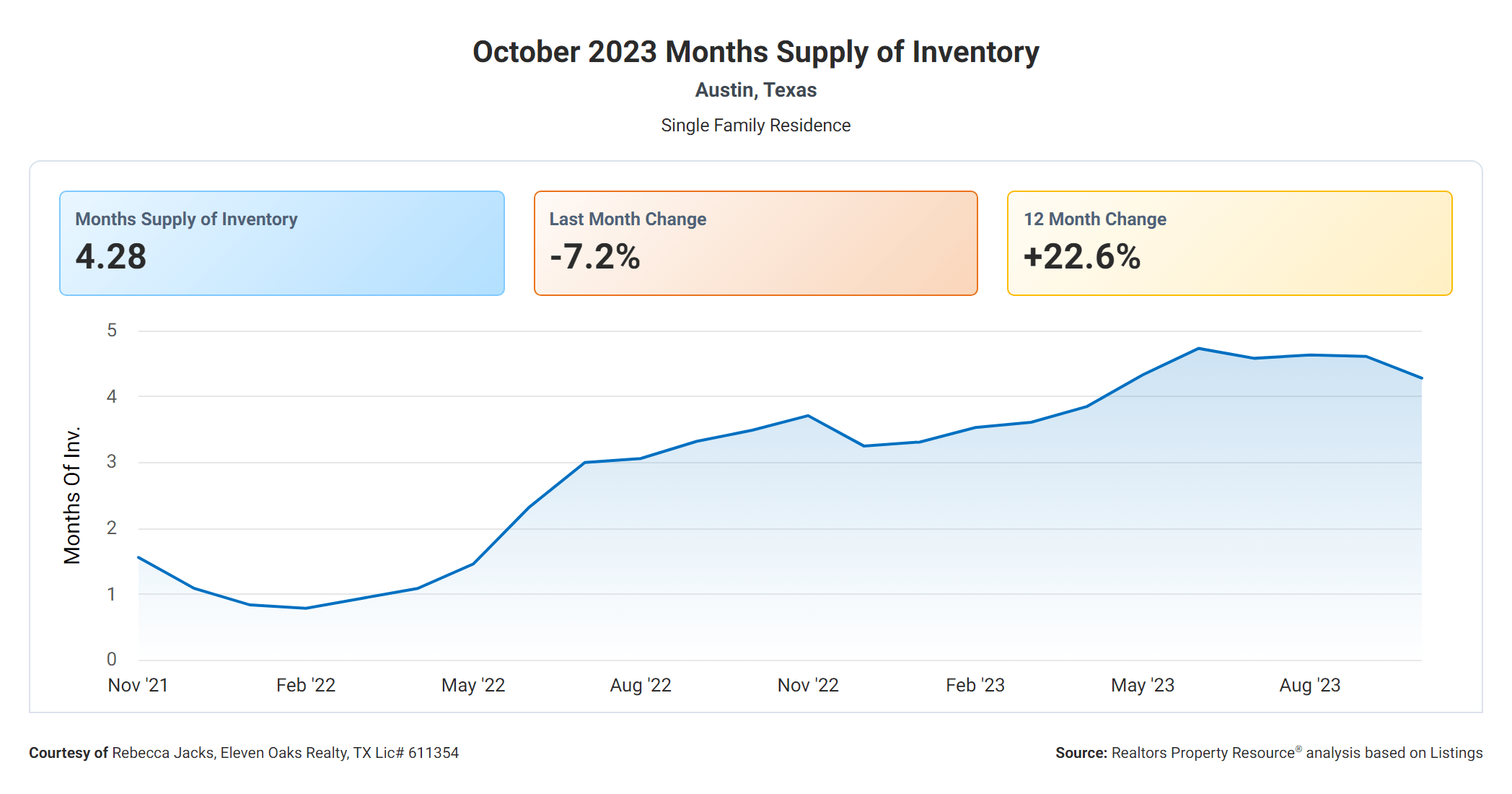Click the May '22 axis label

[x=473, y=685]
